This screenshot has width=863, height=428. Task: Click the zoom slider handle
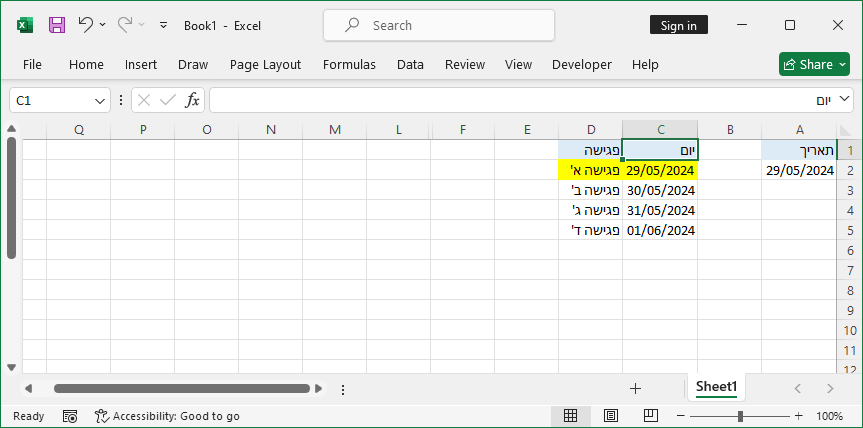coord(740,416)
